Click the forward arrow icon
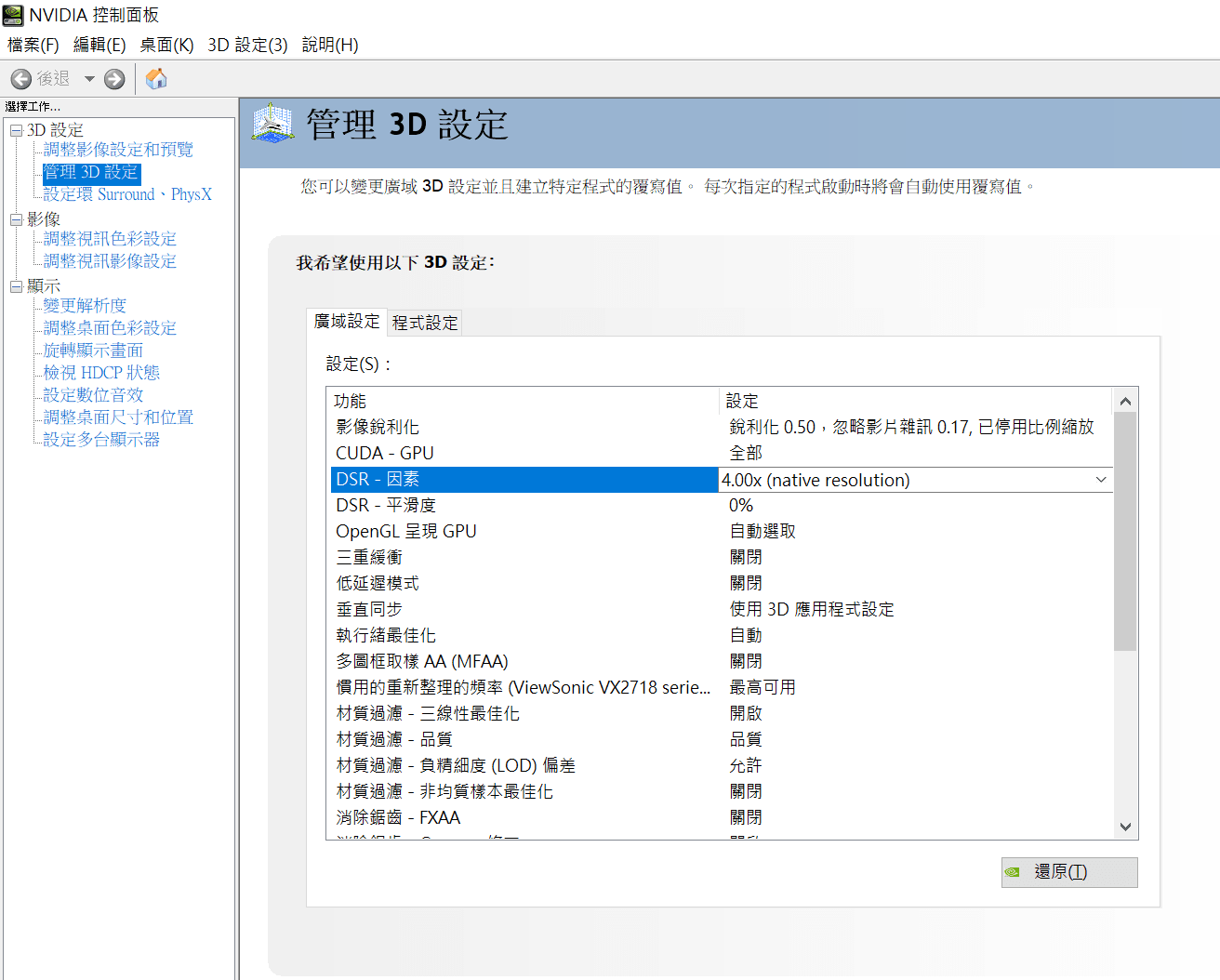 (114, 79)
